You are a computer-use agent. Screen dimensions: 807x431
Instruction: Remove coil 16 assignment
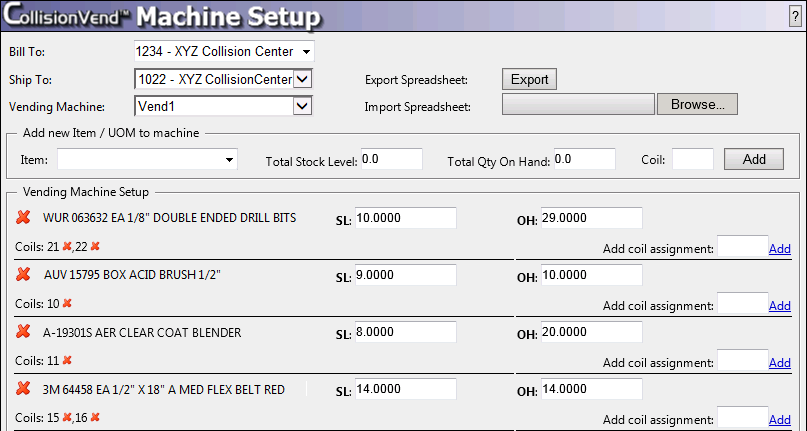95,417
